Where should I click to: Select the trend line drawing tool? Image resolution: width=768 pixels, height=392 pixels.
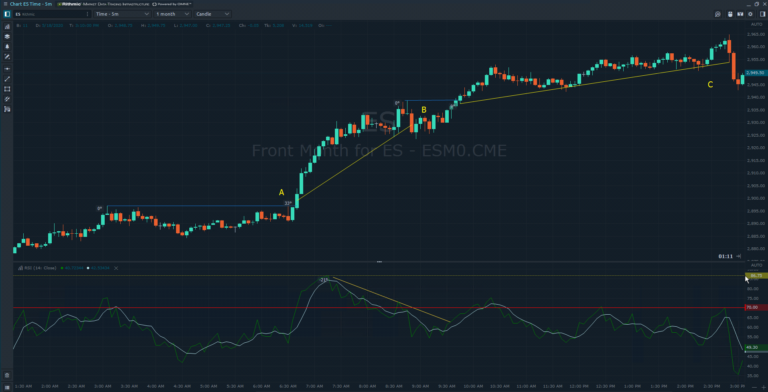tap(7, 79)
